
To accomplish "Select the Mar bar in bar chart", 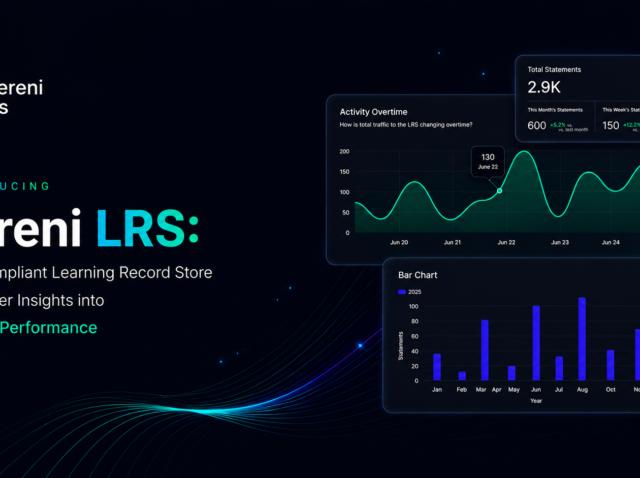I will coord(484,350).
